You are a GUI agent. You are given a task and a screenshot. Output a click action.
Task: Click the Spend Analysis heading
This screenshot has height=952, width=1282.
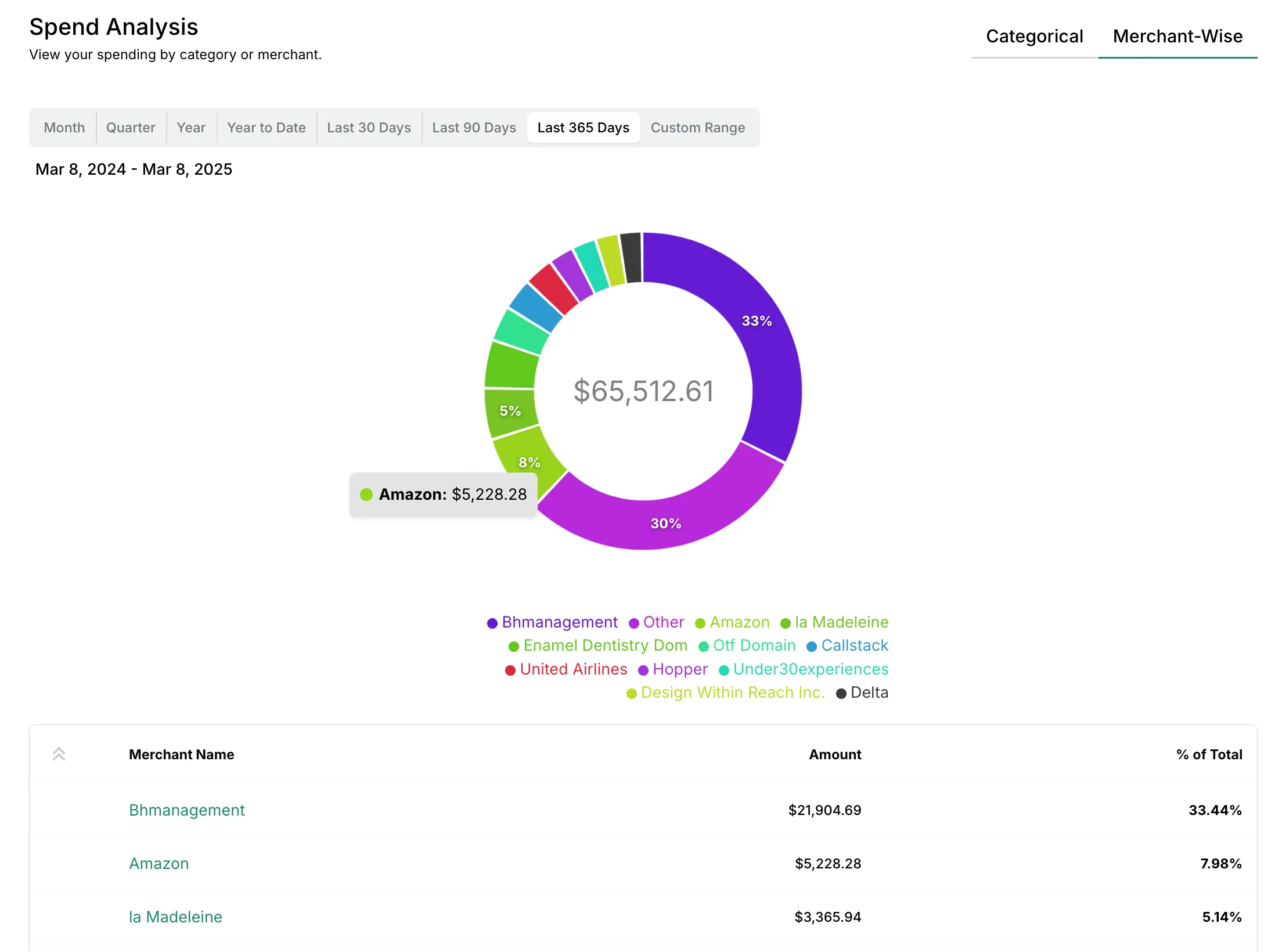pos(114,27)
